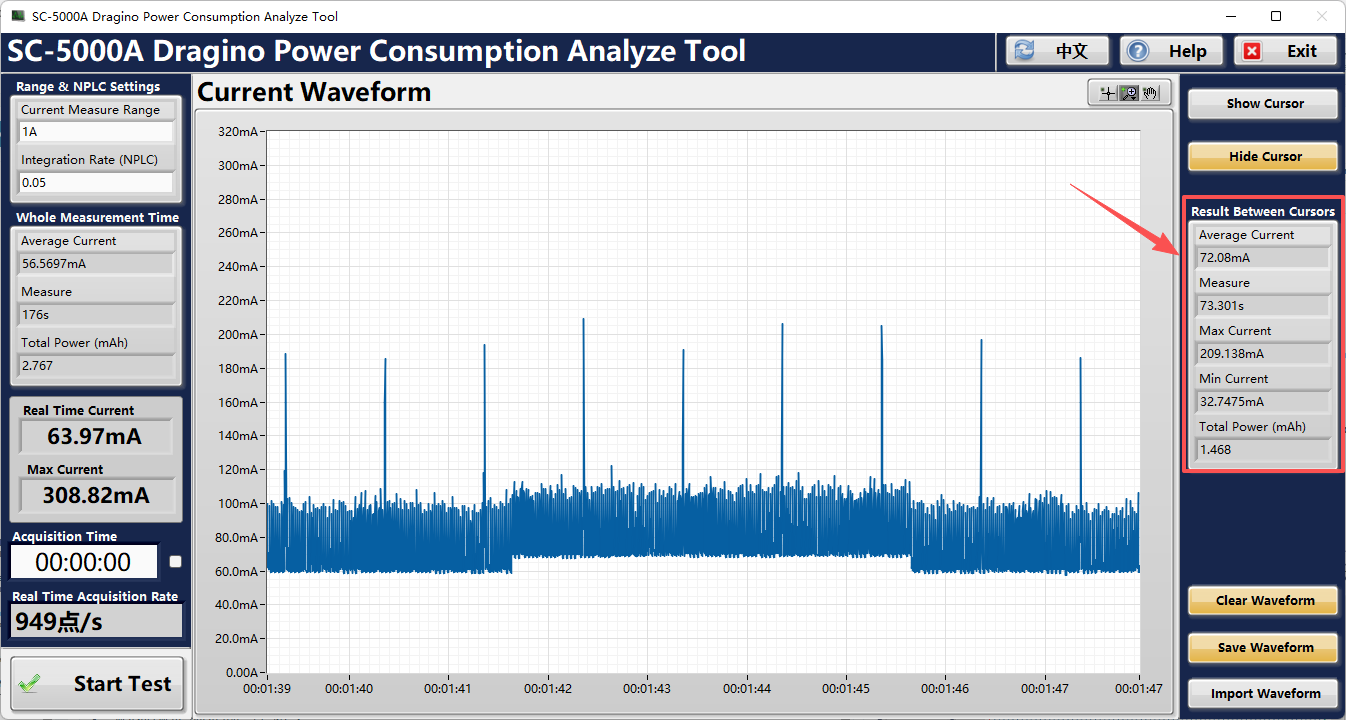Click the Hide Cursor button
Viewport: 1346px width, 720px height.
point(1264,157)
